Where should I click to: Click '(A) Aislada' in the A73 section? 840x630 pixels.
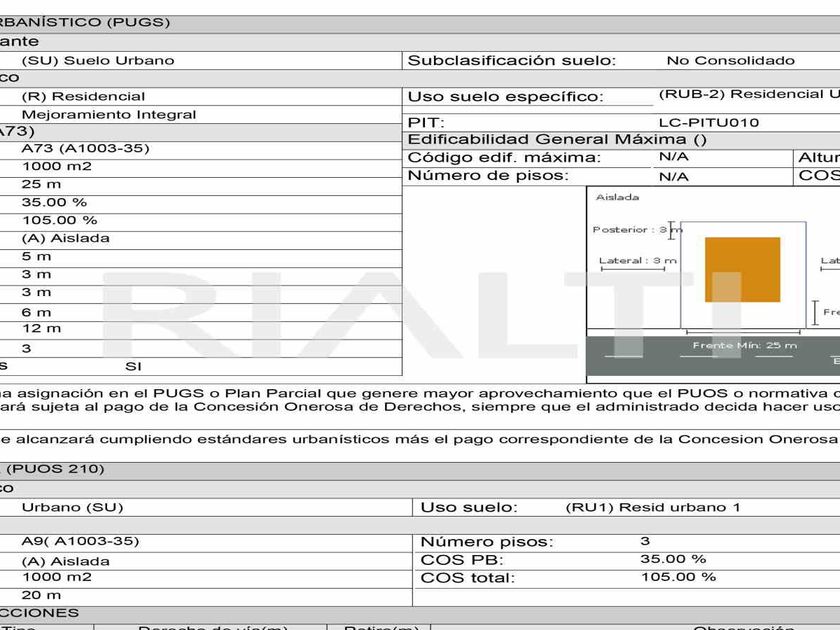click(65, 238)
